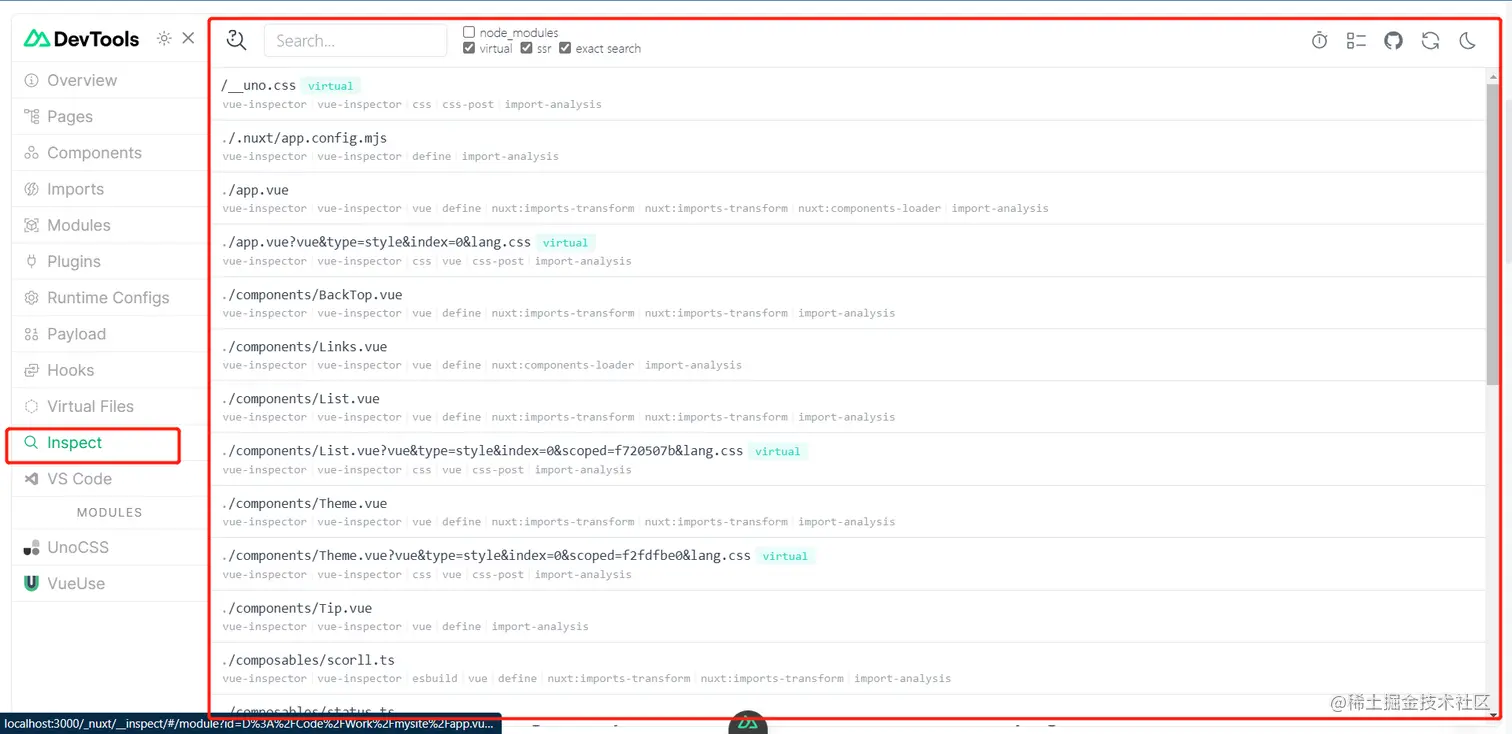
Task: Open ./.nuxt/app.config.mjs module
Action: point(849,146)
